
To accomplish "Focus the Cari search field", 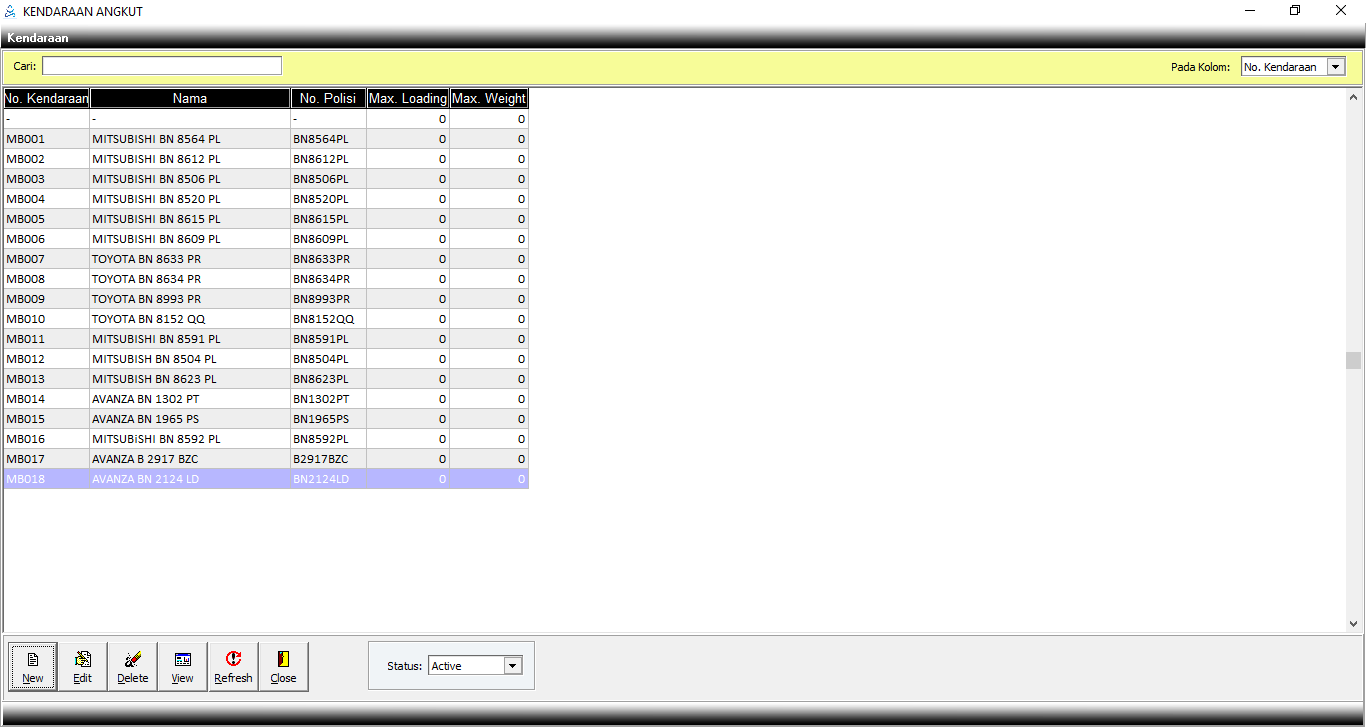I will [x=162, y=66].
